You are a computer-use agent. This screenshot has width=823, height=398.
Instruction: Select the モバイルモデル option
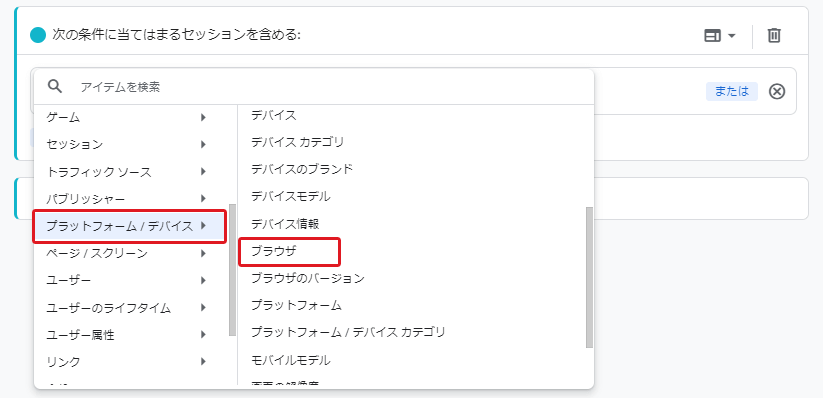tap(290, 360)
